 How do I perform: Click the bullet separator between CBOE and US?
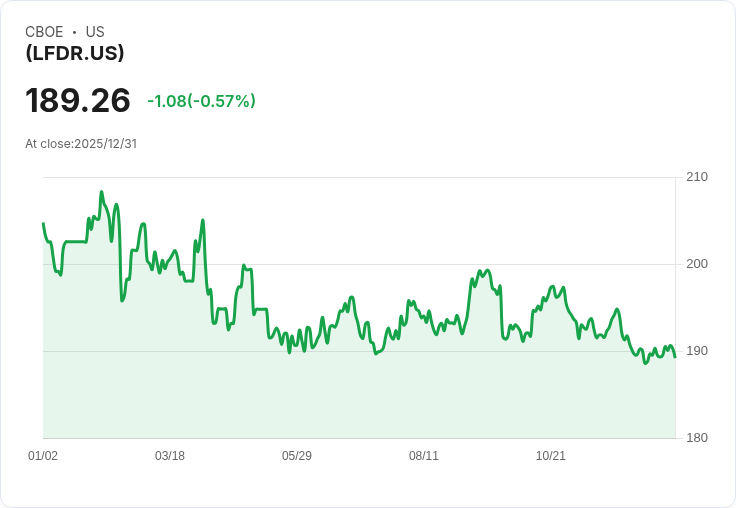[x=74, y=32]
